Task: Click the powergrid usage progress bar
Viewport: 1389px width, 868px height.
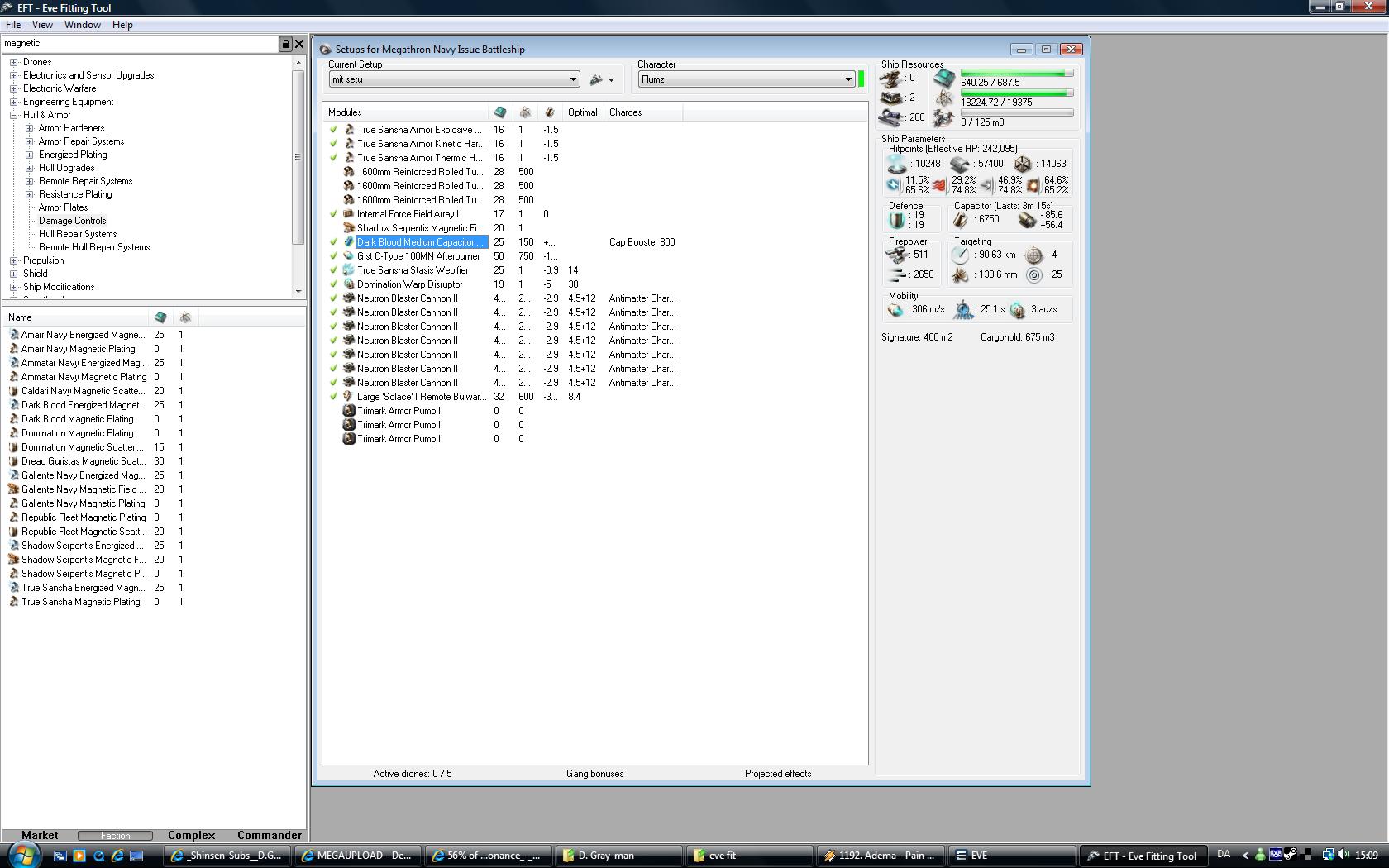Action: coord(1017,93)
